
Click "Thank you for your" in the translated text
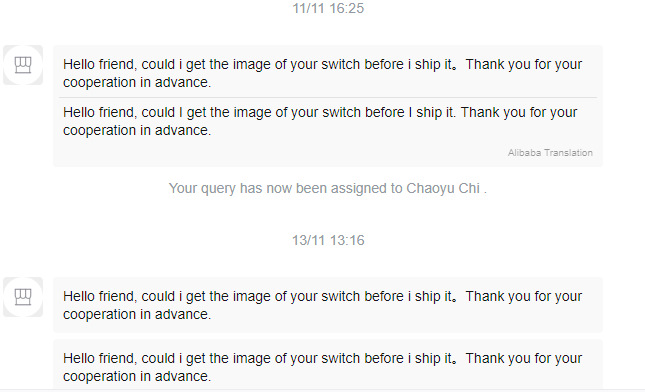coord(519,112)
